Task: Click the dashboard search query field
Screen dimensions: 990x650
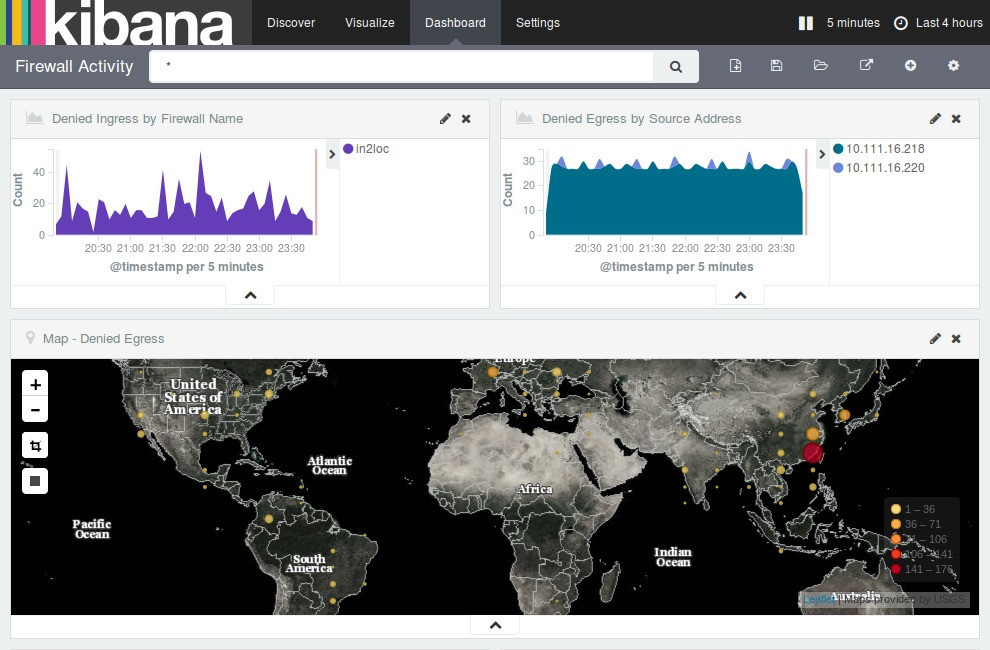Action: [400, 67]
